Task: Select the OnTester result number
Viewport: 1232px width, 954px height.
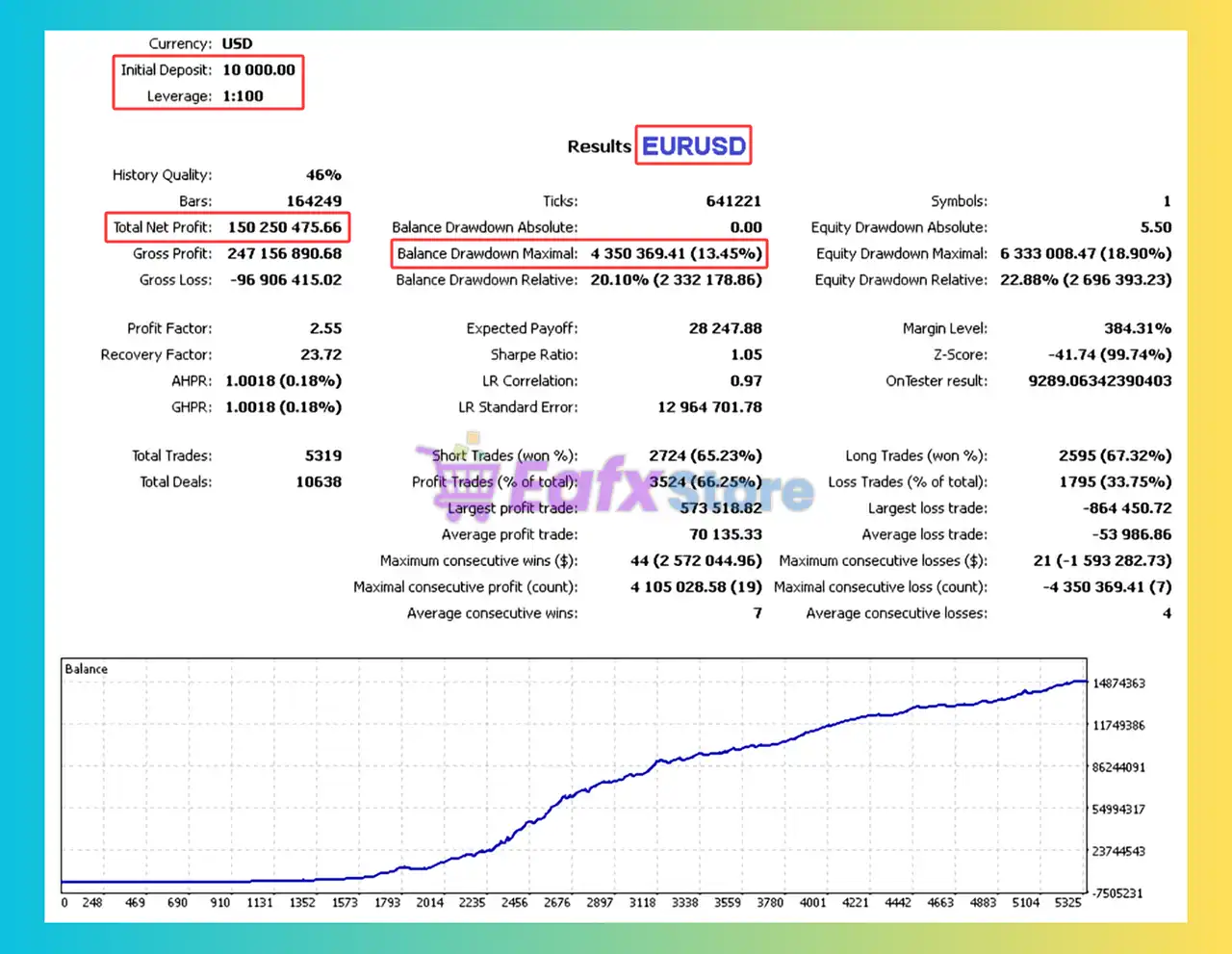Action: point(1099,381)
